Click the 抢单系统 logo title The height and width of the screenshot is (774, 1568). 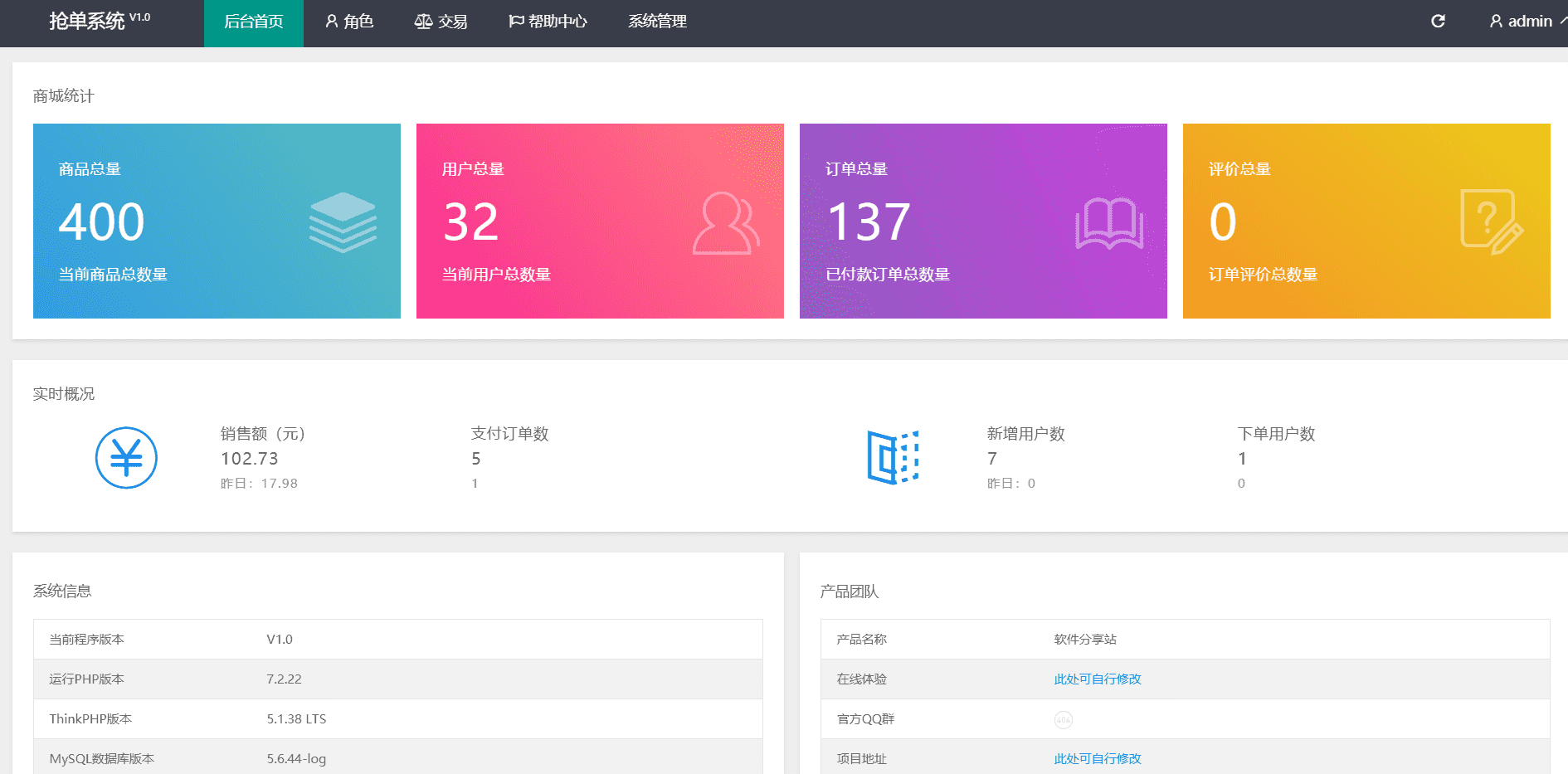(x=87, y=22)
